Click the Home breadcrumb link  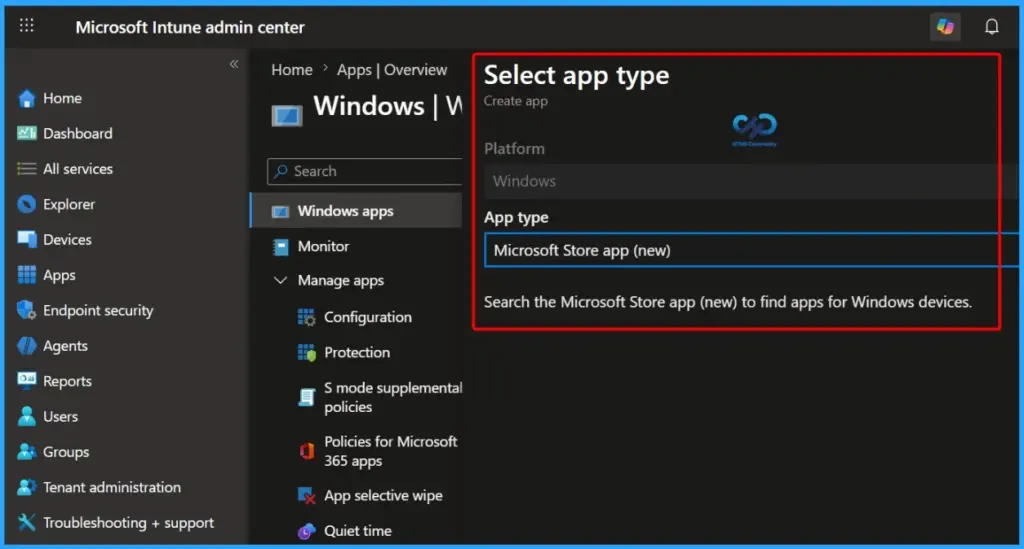click(292, 70)
